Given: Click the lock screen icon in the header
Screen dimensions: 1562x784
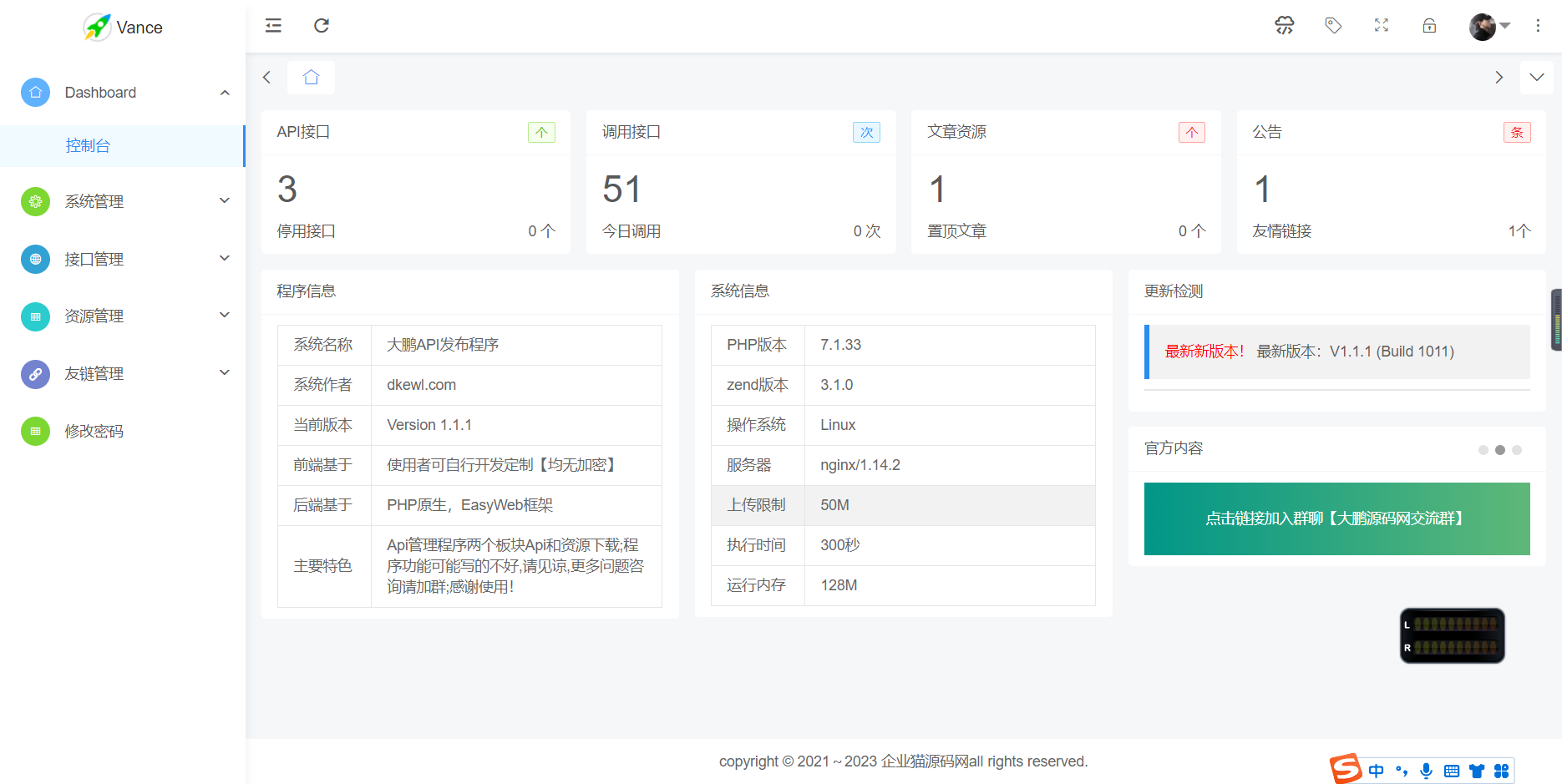Looking at the screenshot, I should [x=1430, y=26].
